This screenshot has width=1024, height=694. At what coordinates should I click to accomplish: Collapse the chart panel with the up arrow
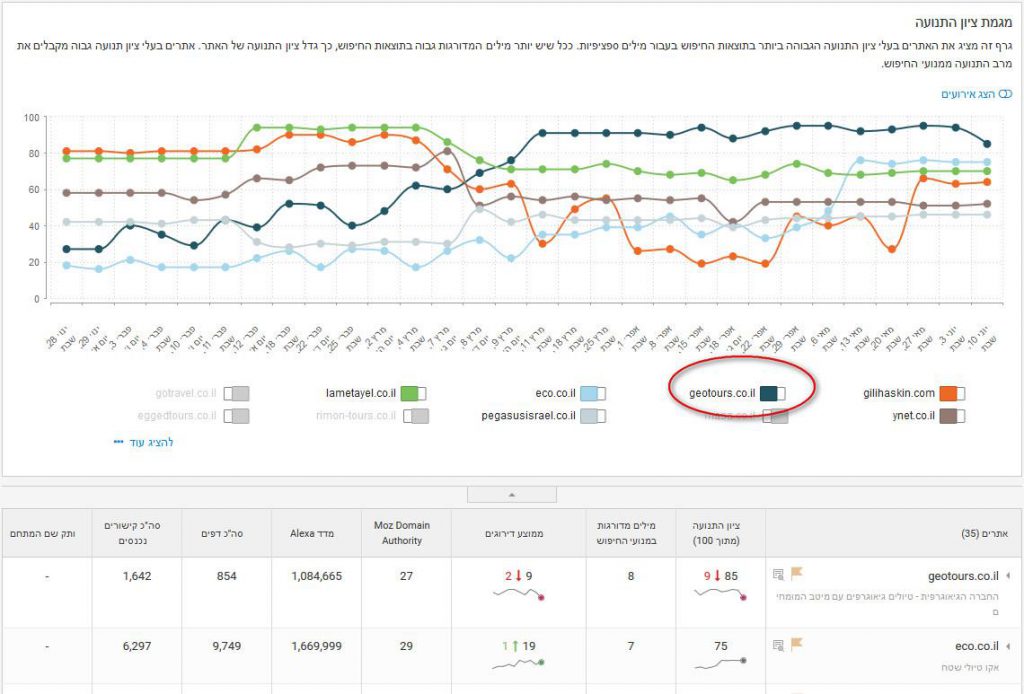(512, 495)
